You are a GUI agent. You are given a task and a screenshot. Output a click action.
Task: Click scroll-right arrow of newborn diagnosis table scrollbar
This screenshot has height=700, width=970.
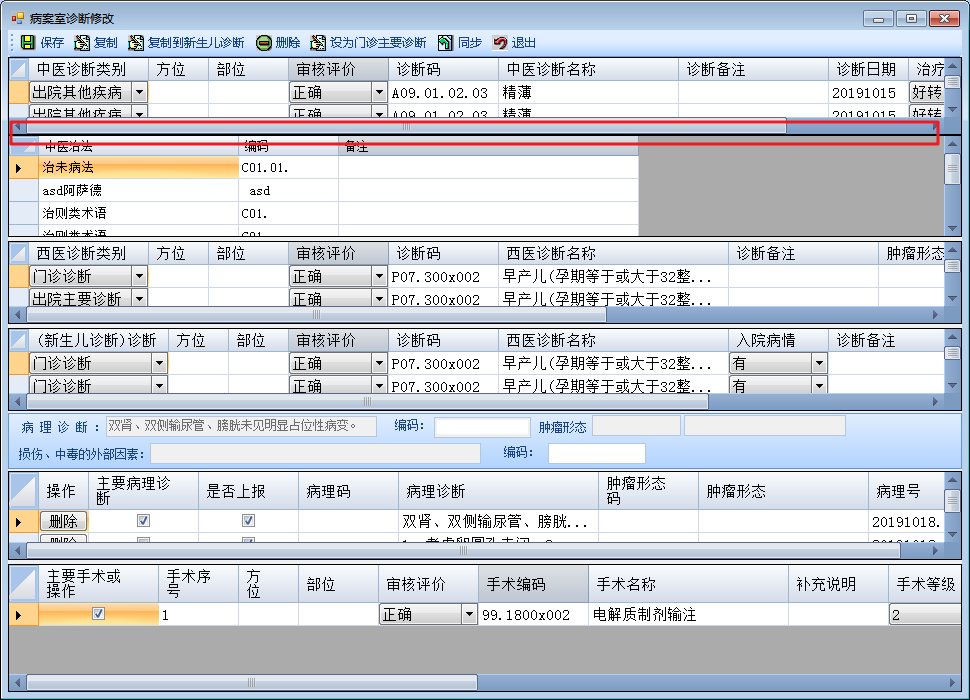(935, 401)
